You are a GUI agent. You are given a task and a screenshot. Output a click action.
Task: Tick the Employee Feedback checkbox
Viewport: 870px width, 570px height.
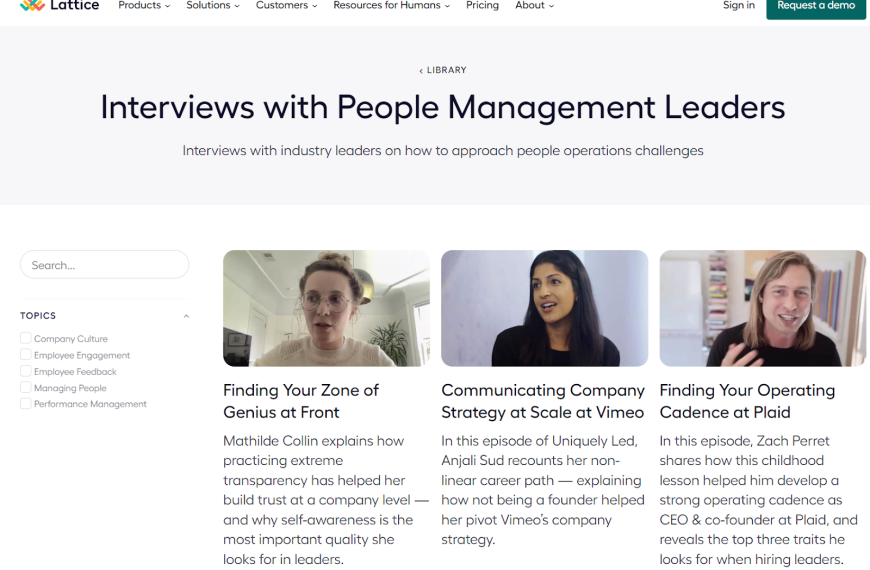click(x=26, y=371)
